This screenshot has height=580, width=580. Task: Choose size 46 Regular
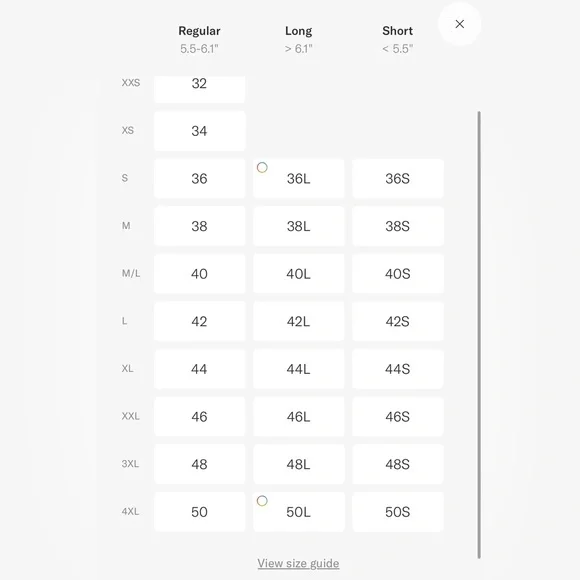click(199, 417)
